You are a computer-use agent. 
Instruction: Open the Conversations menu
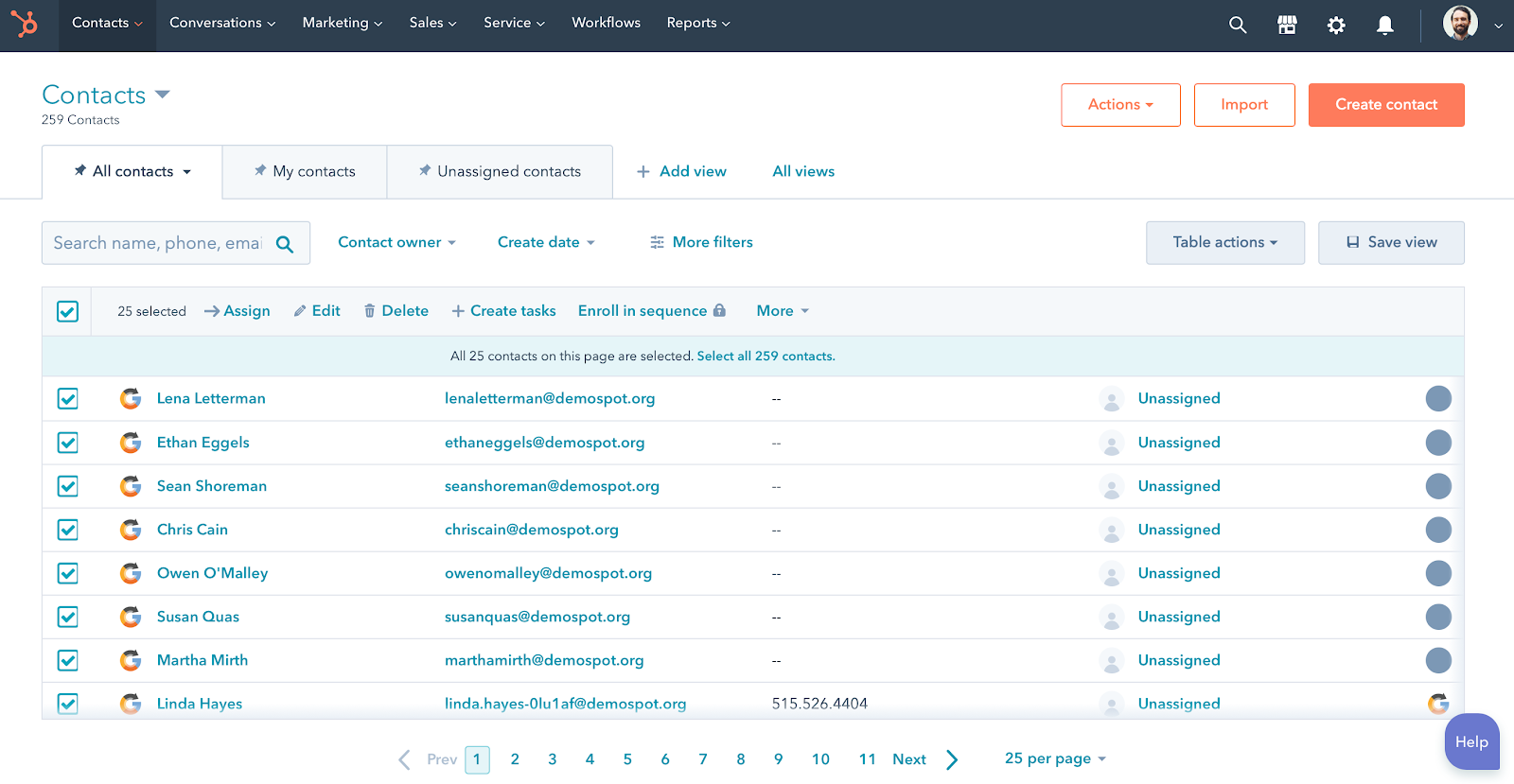tap(222, 23)
